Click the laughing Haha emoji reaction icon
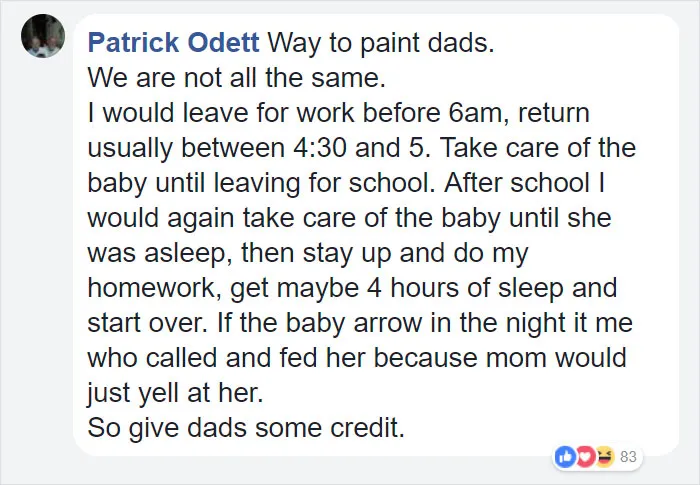 click(x=604, y=457)
